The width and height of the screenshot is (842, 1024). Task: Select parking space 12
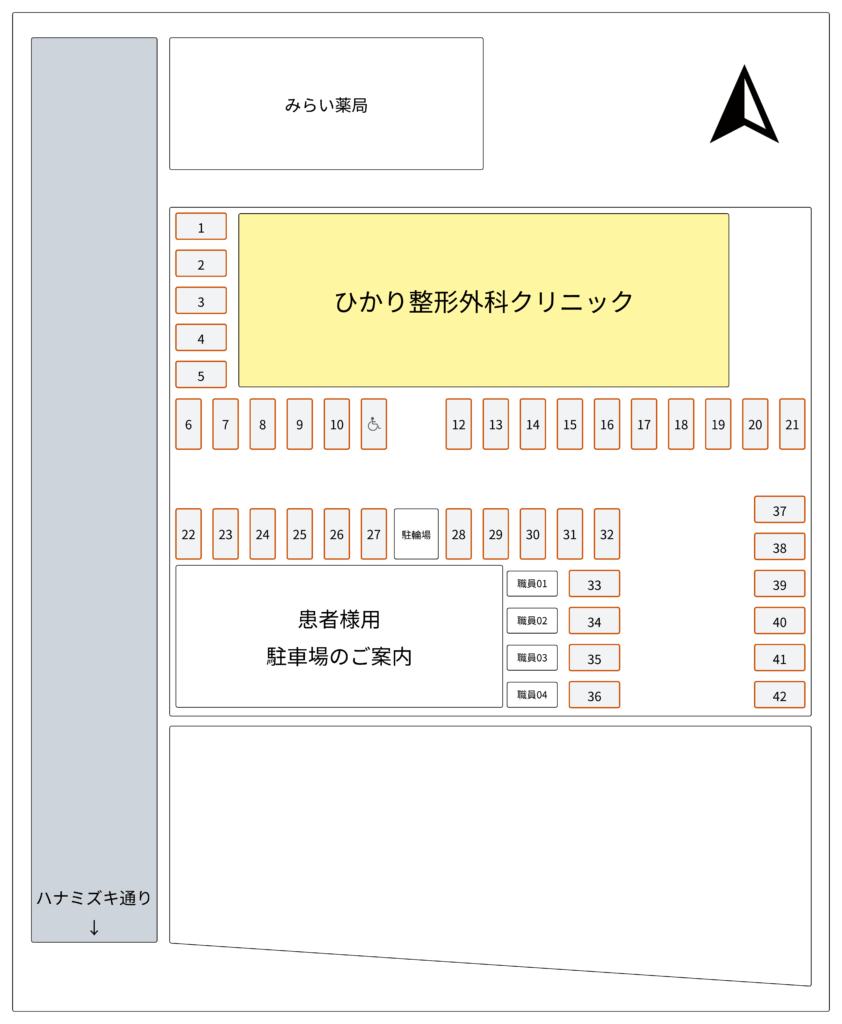click(x=458, y=424)
